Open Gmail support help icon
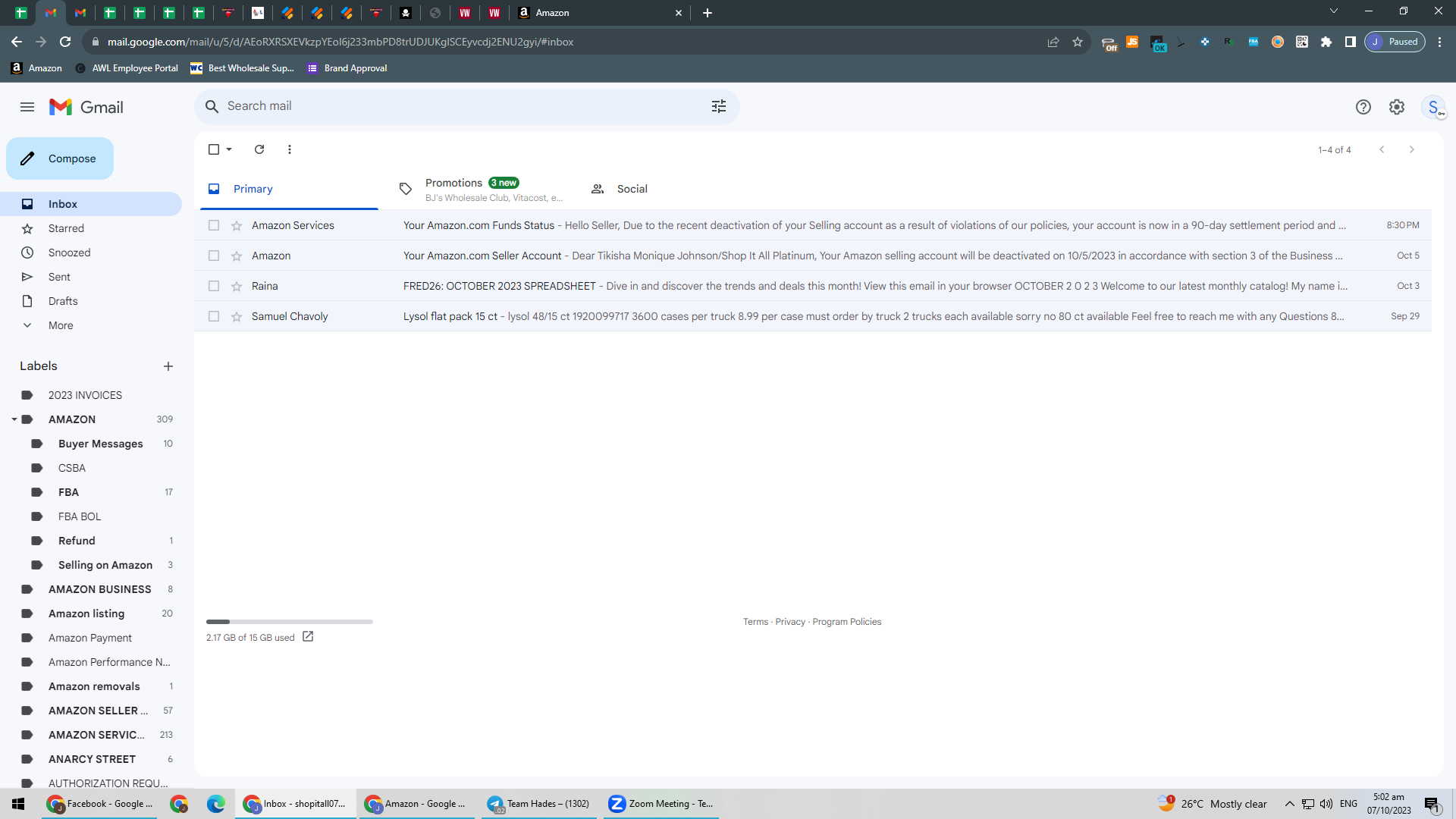Viewport: 1456px width, 819px height. click(x=1363, y=107)
